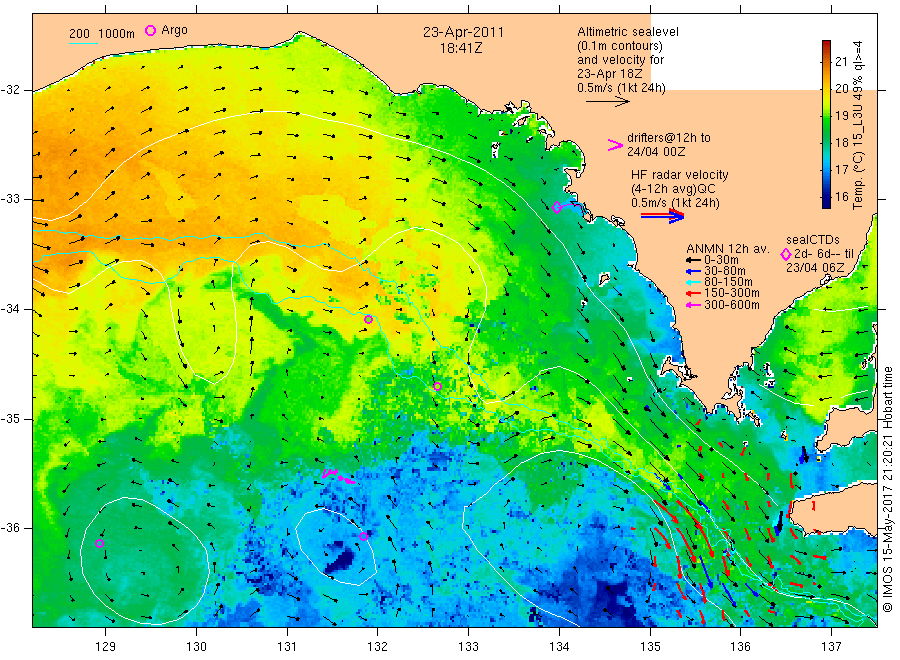Click the colorbar tick label 21

pos(841,61)
